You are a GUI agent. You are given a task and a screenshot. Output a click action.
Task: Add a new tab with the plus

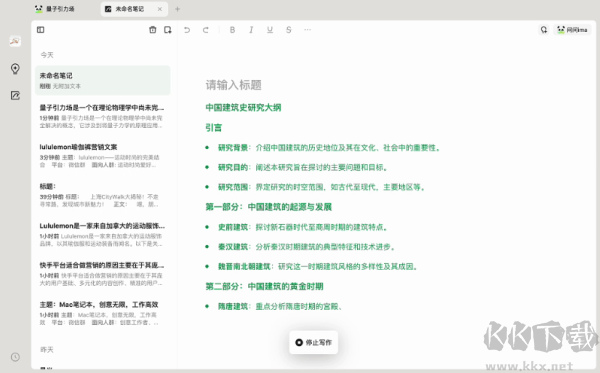click(177, 9)
